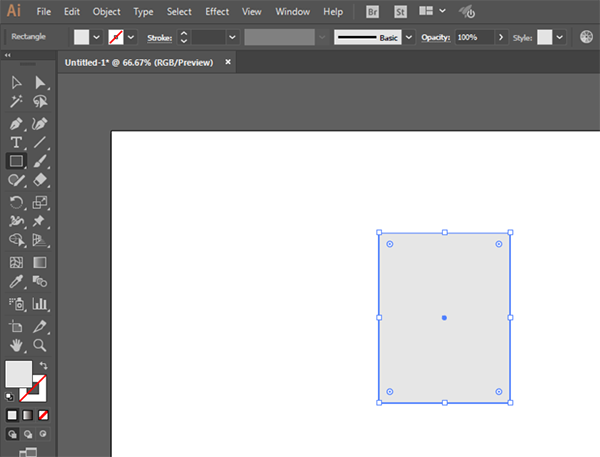The width and height of the screenshot is (600, 457).
Task: Select the Mesh tool
Action: click(16, 263)
